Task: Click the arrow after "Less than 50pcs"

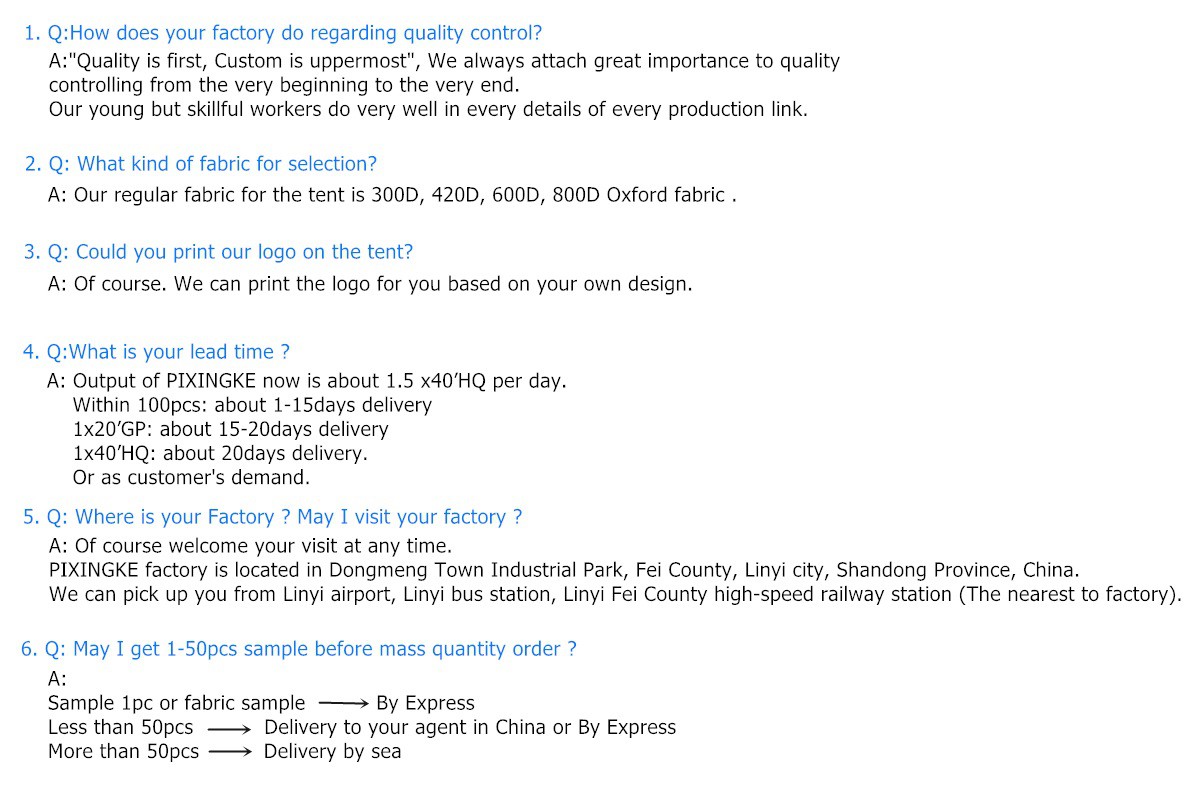Action: 229,728
